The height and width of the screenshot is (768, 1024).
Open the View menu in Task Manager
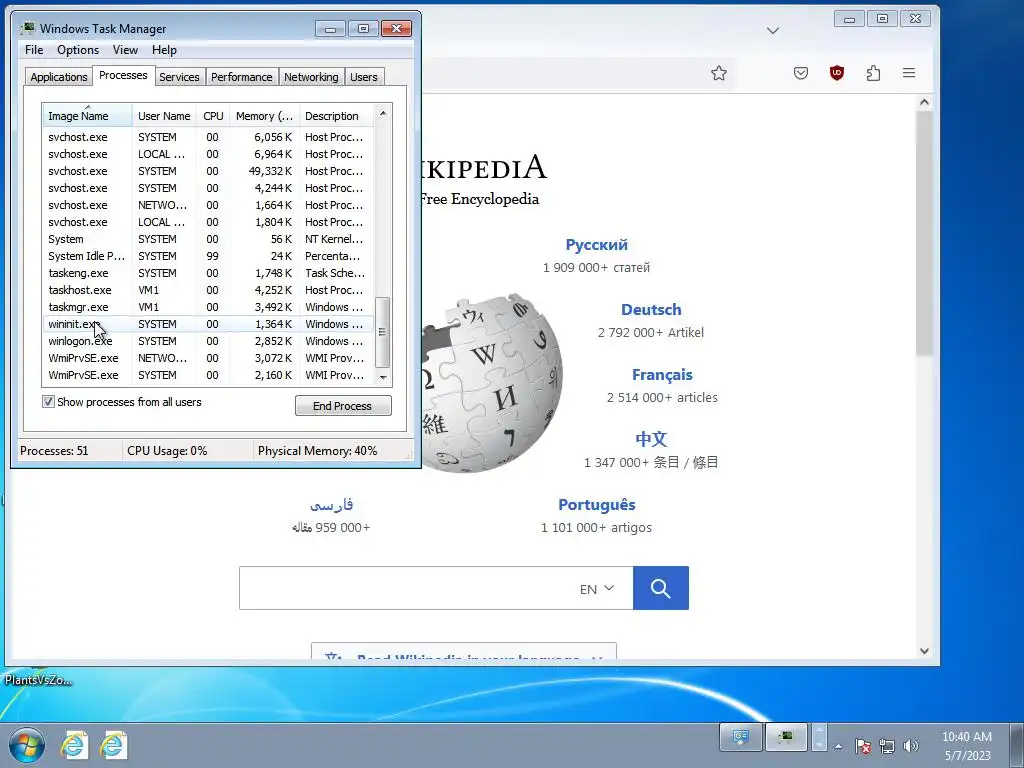coord(125,50)
